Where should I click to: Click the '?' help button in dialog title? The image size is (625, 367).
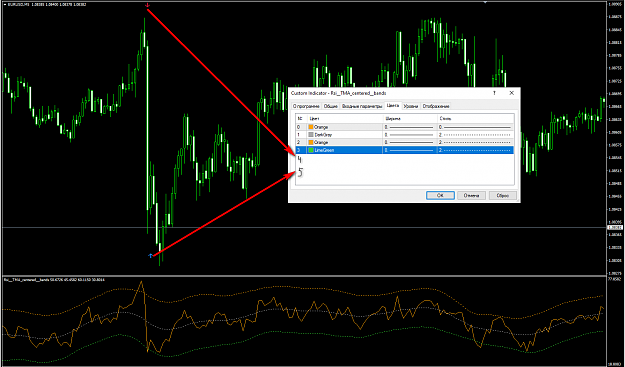[495, 93]
